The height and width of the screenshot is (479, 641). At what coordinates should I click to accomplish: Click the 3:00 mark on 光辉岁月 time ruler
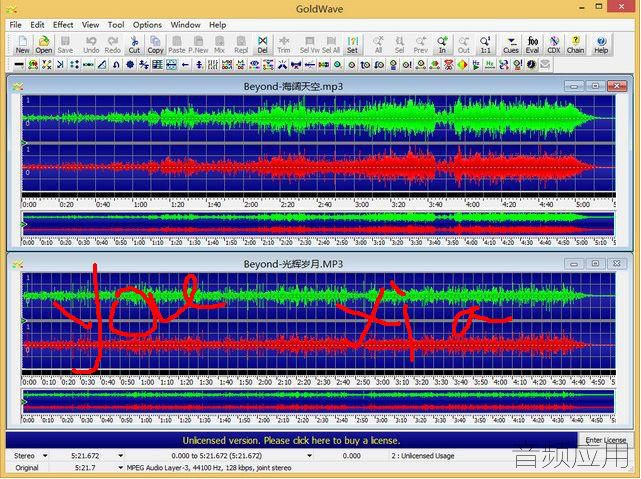(382, 382)
